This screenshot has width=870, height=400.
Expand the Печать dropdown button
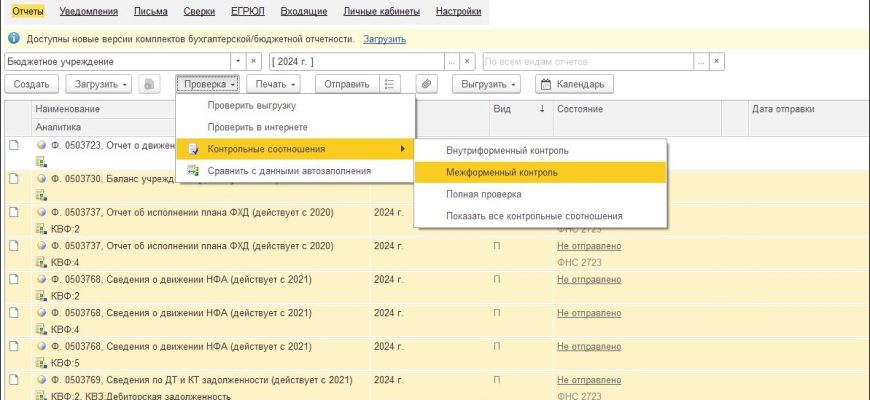[x=273, y=85]
